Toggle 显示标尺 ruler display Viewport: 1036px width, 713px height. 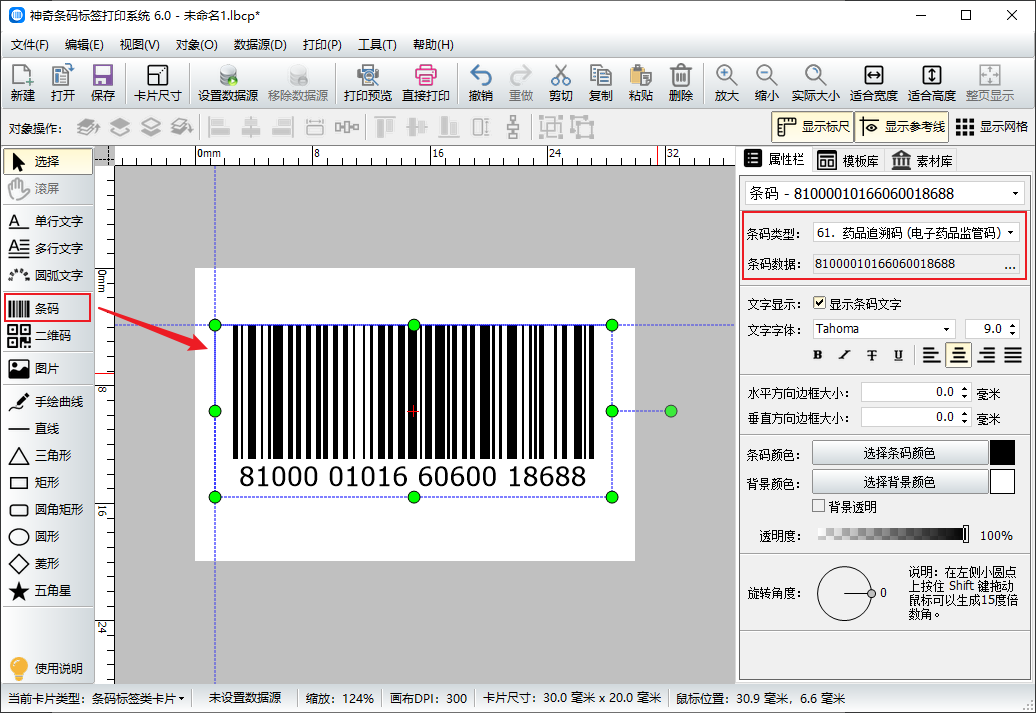click(x=813, y=127)
